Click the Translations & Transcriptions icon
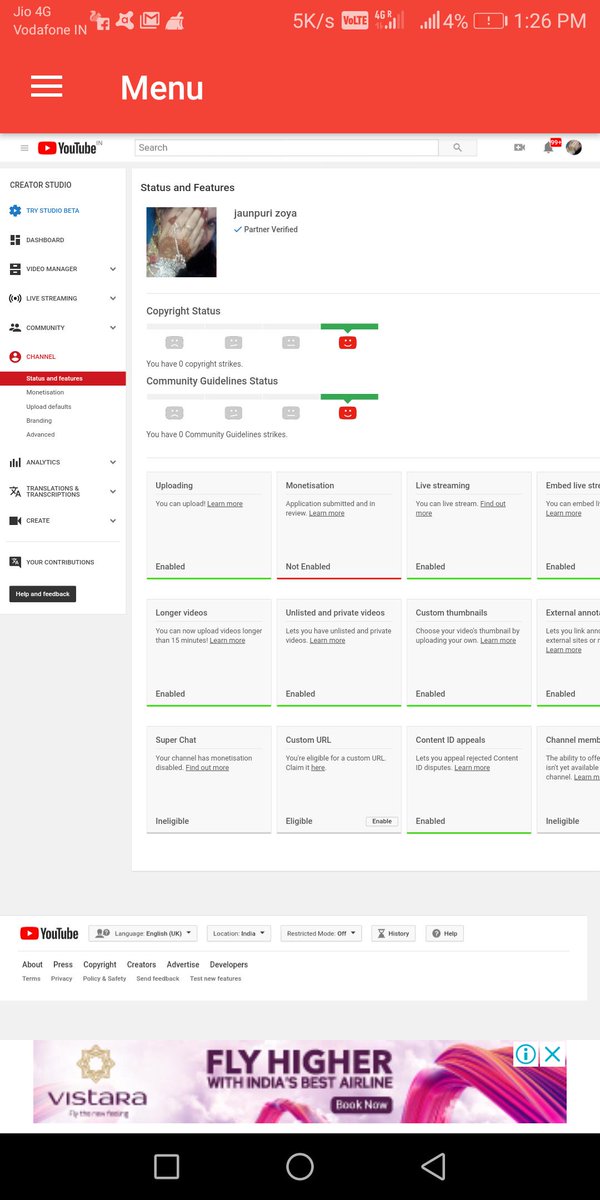Image resolution: width=600 pixels, height=1200 pixels. pos(15,491)
